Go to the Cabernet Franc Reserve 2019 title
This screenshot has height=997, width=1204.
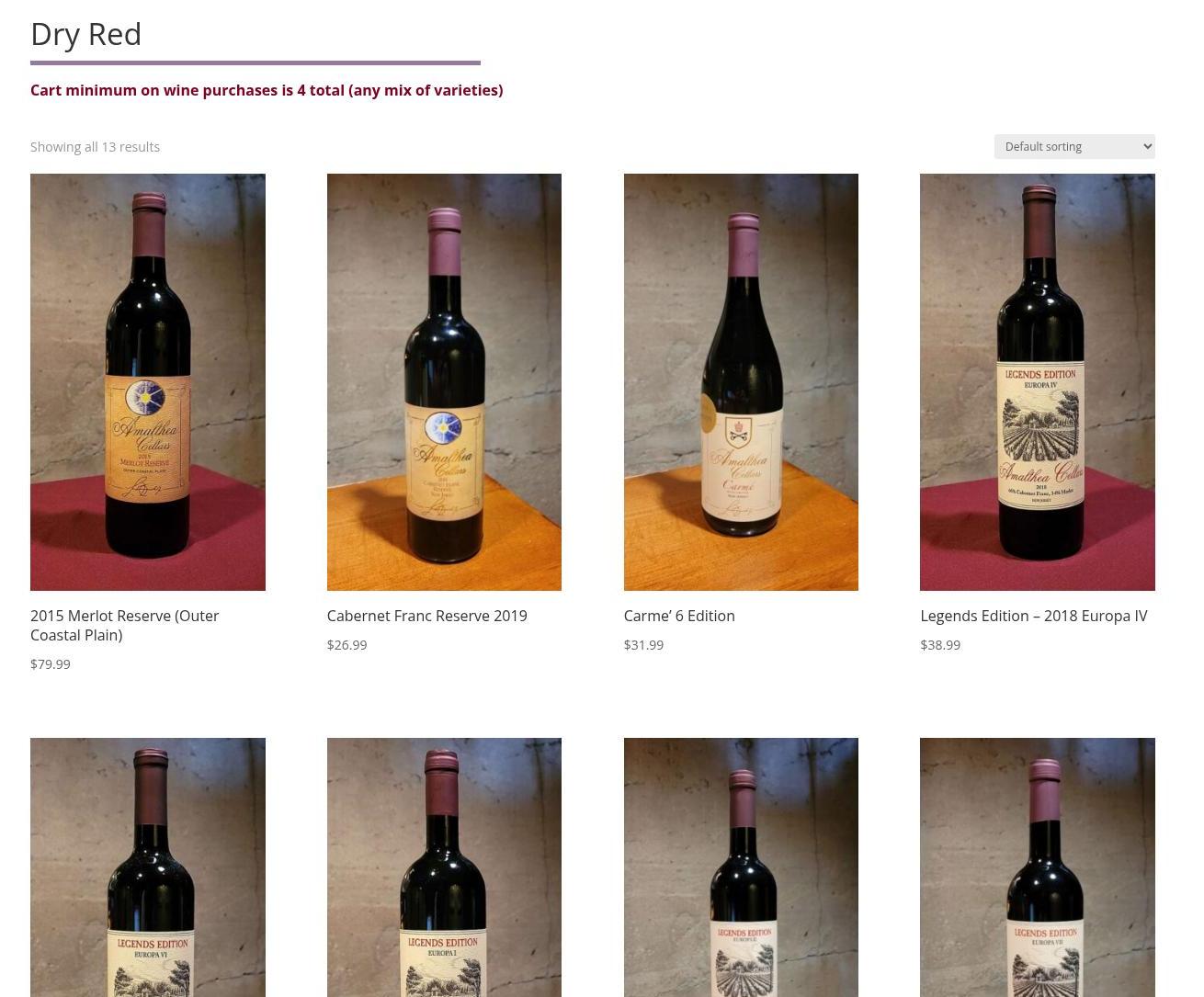[427, 616]
